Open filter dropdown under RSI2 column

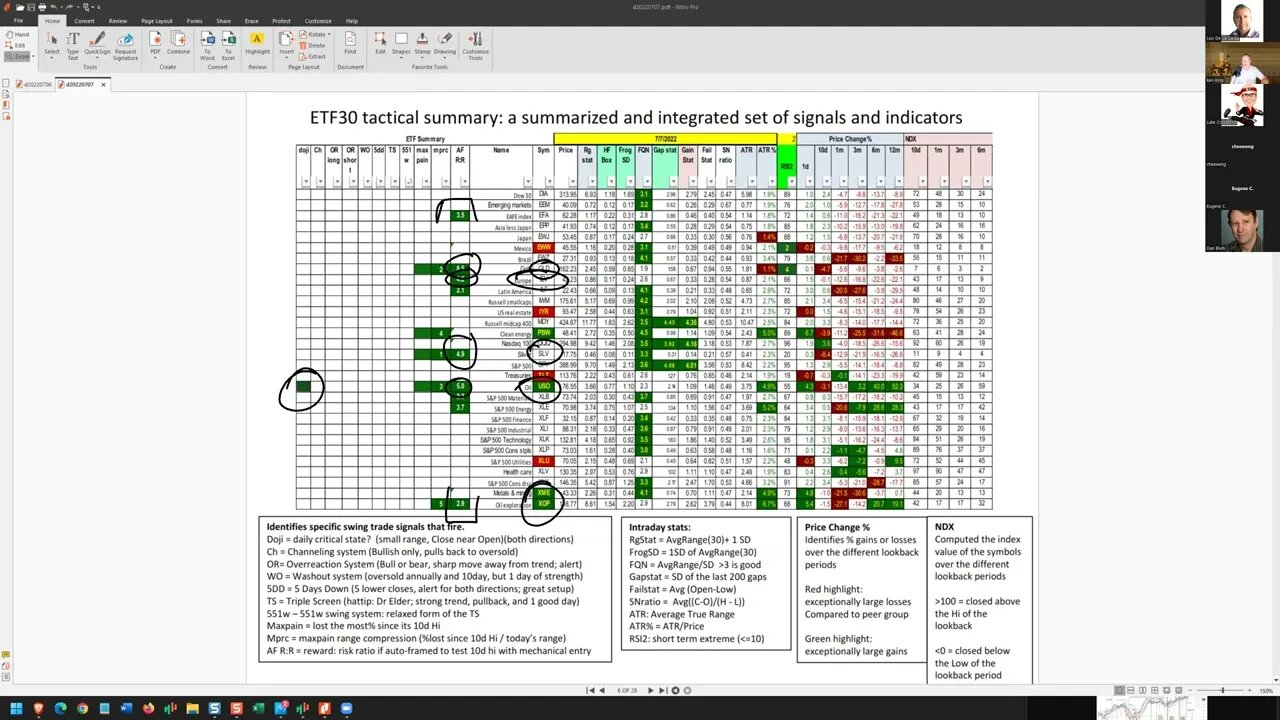point(792,182)
